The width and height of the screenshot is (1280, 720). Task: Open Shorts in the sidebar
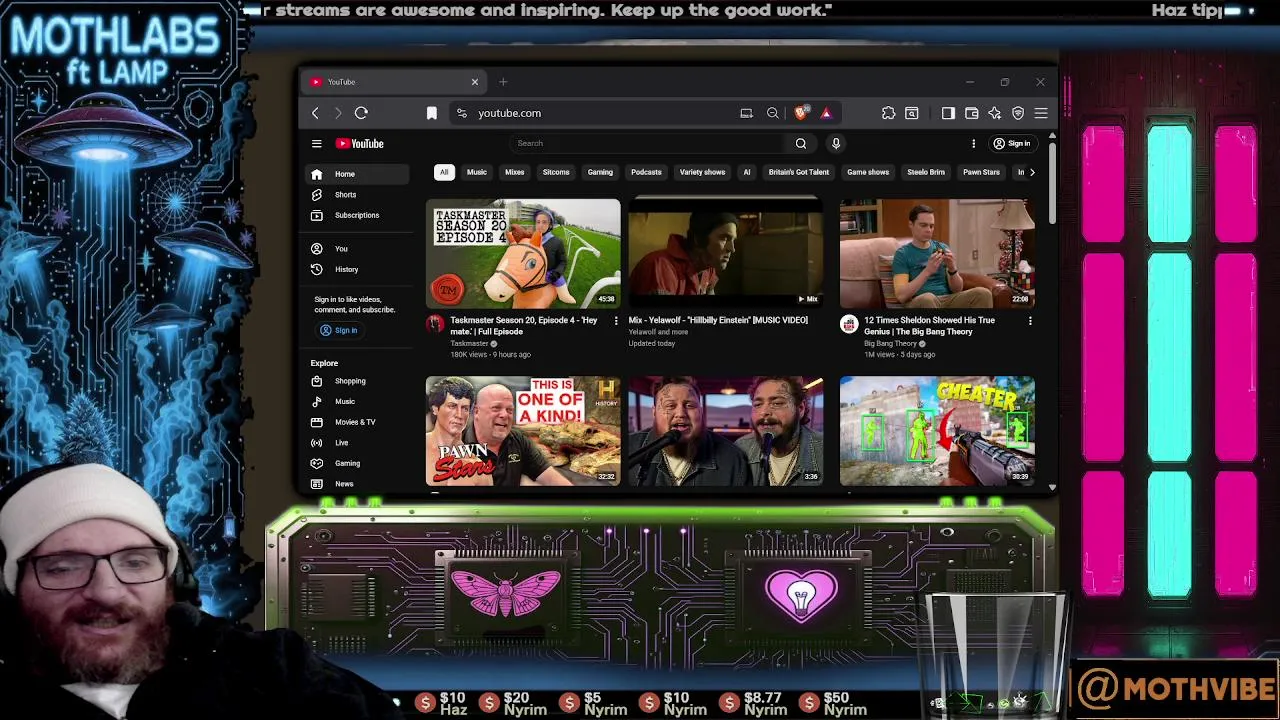click(357, 195)
